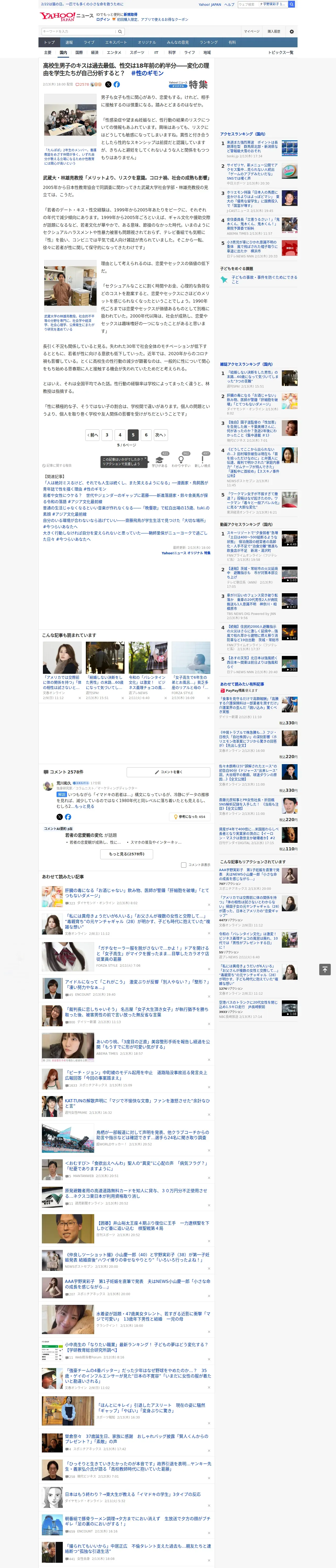Click ログイン link in header

click(x=103, y=20)
